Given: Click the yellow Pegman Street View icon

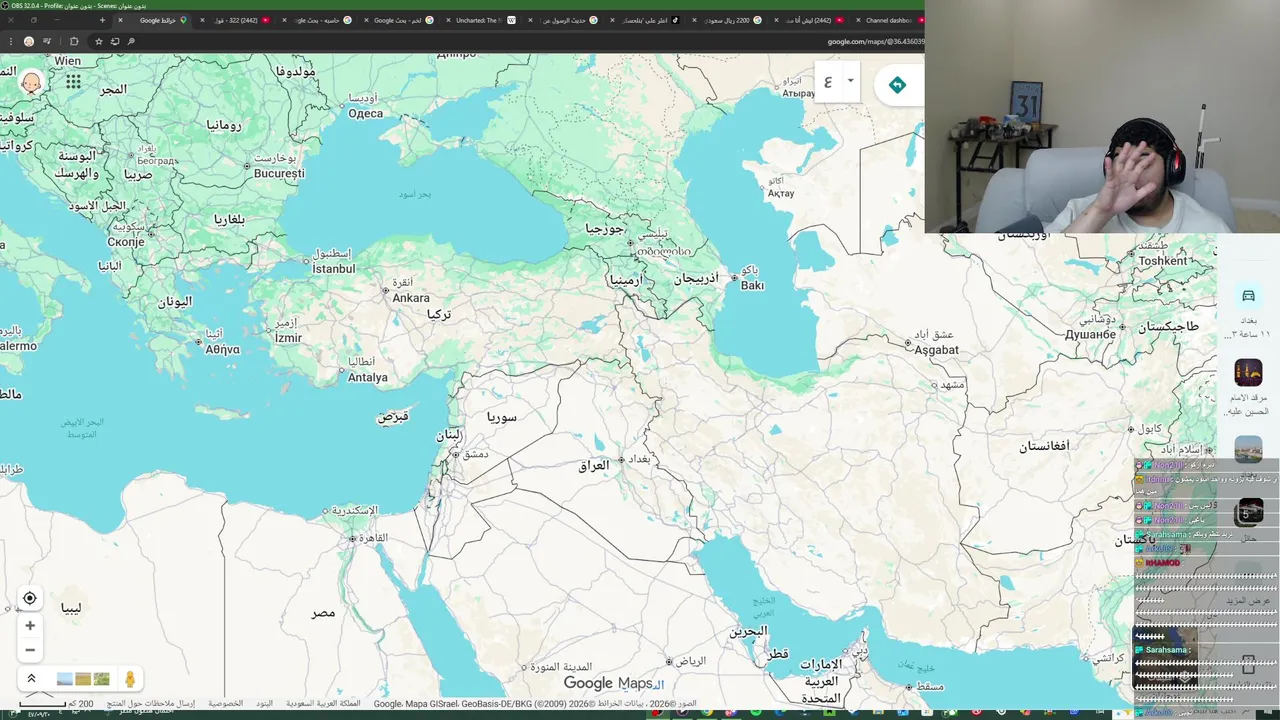Looking at the screenshot, I should tap(129, 679).
